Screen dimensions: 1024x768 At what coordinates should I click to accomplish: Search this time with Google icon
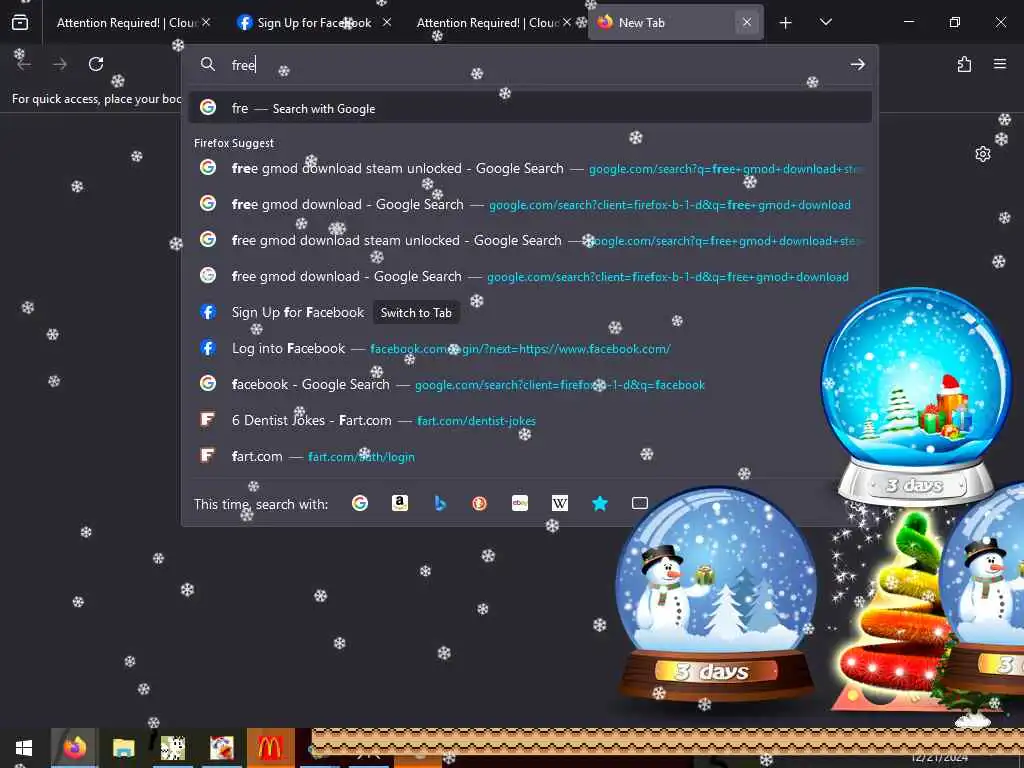pos(360,503)
